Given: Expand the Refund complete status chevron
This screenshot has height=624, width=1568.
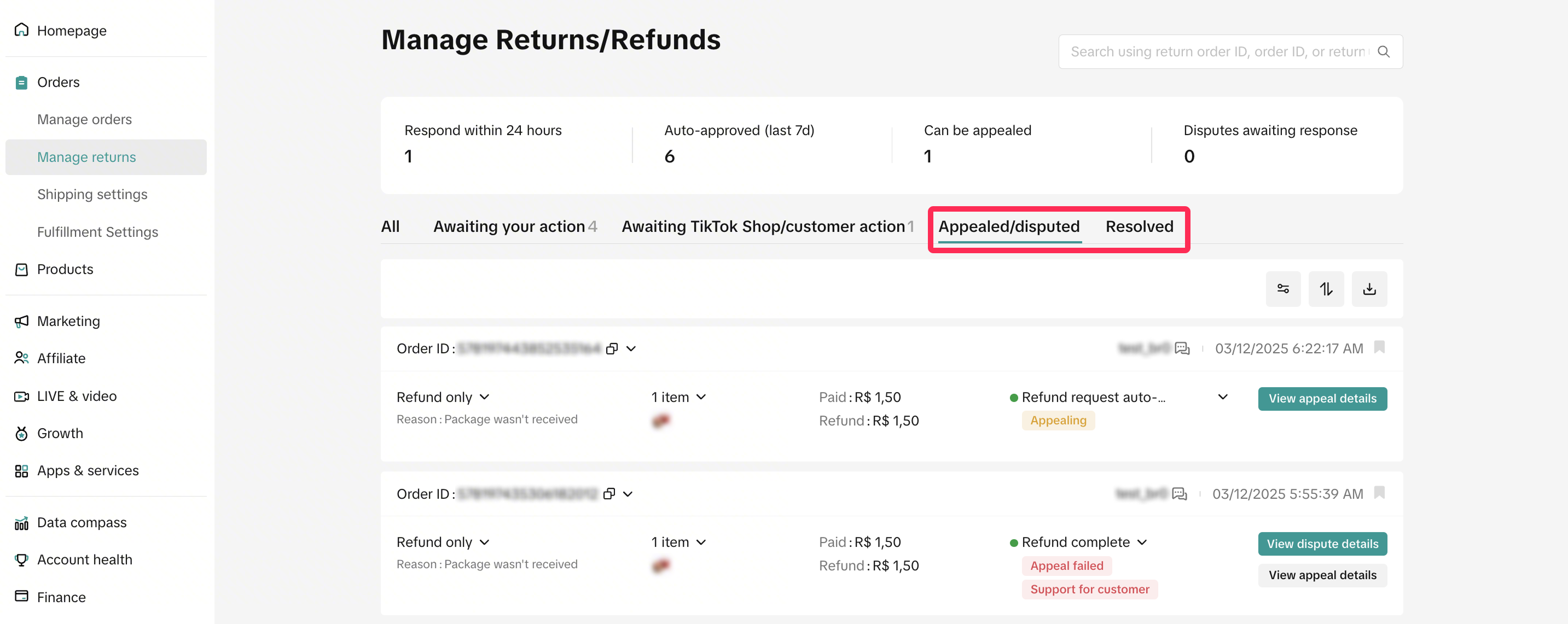Looking at the screenshot, I should tap(1142, 542).
